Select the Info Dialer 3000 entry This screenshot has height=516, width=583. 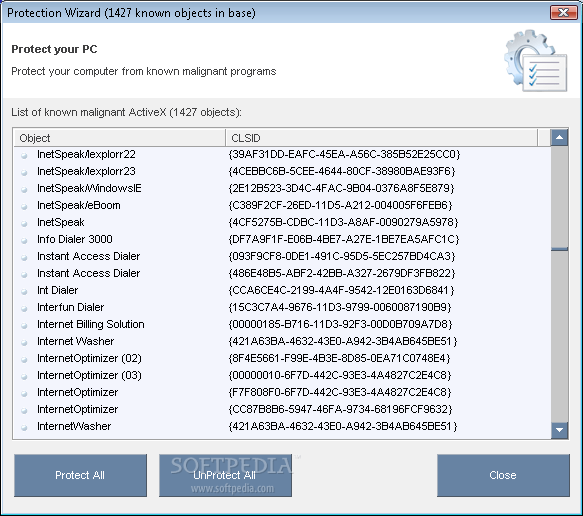coord(75,239)
